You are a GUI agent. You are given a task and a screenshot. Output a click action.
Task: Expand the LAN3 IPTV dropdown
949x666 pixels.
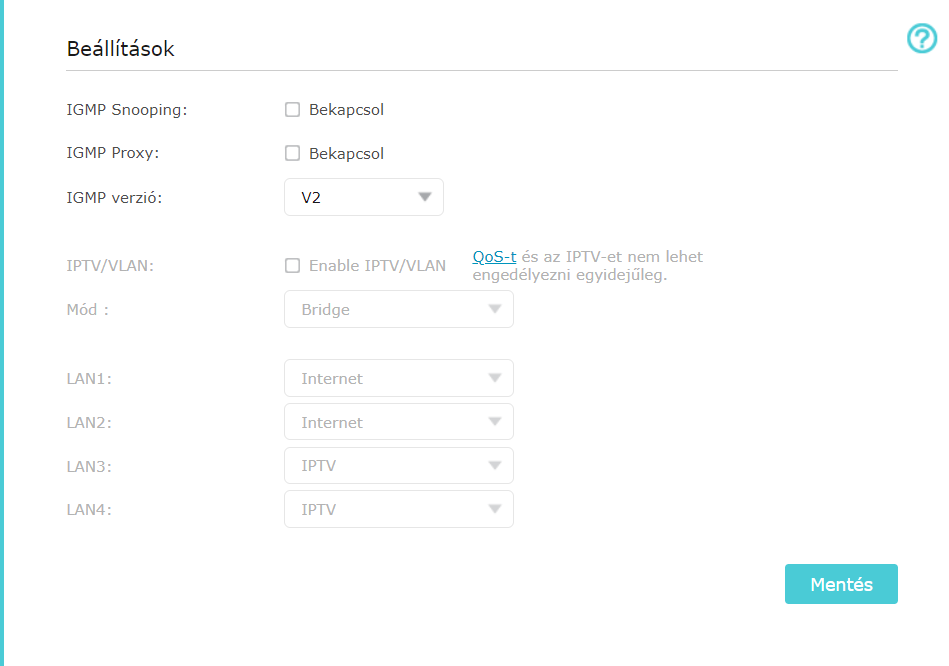click(x=398, y=466)
